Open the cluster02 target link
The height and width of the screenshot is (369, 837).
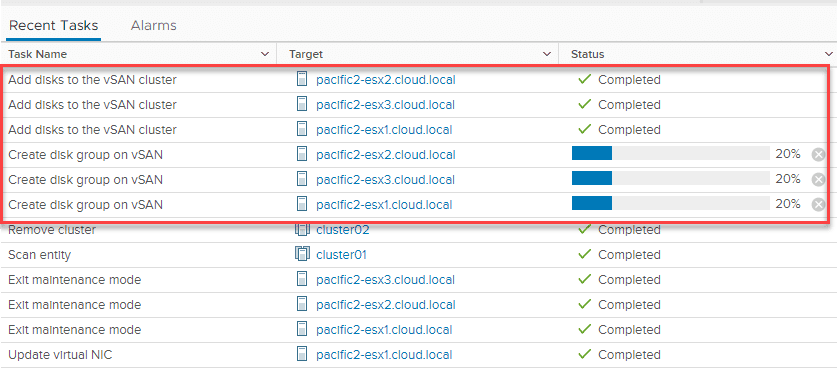point(343,230)
